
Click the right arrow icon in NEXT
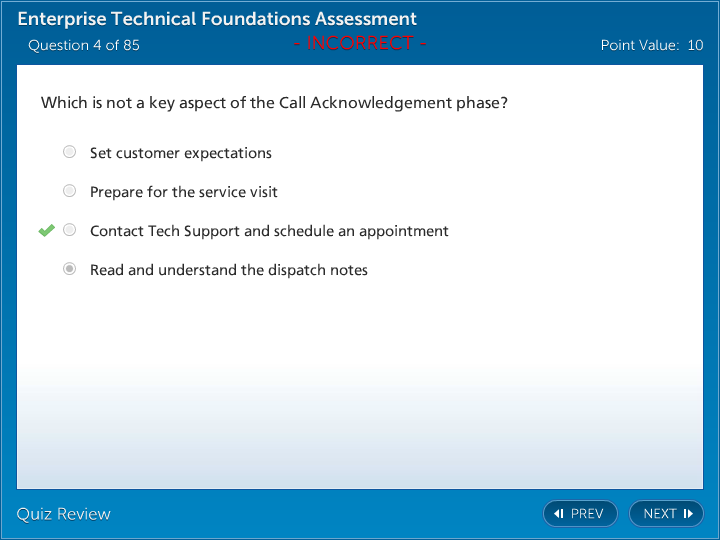coord(688,514)
